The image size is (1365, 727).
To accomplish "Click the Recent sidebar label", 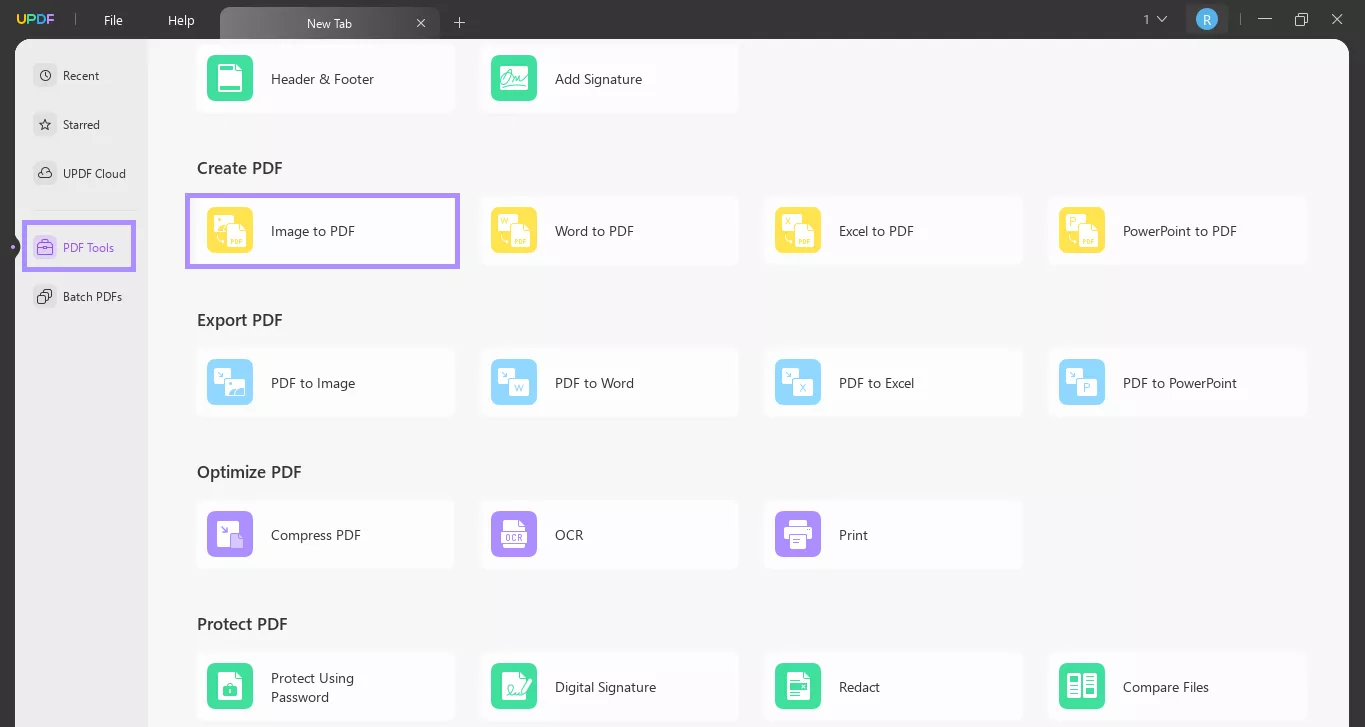I will pos(81,76).
